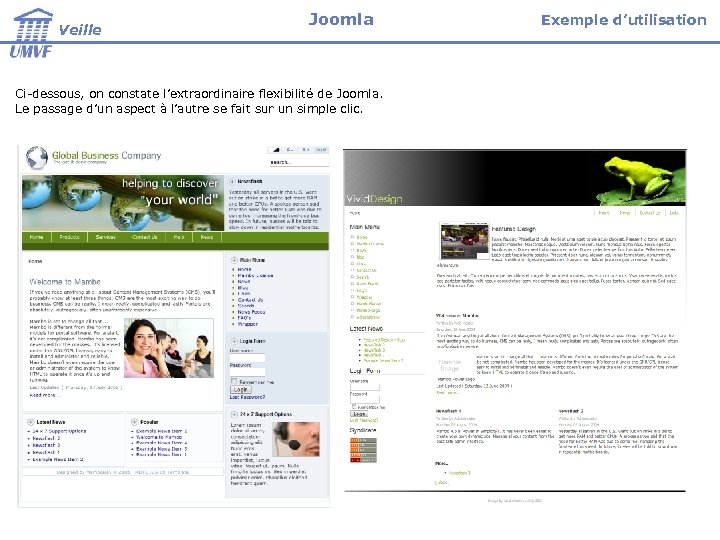Click the bottom red syndicate feed badge
This screenshot has height=540, width=720.
[x=363, y=460]
